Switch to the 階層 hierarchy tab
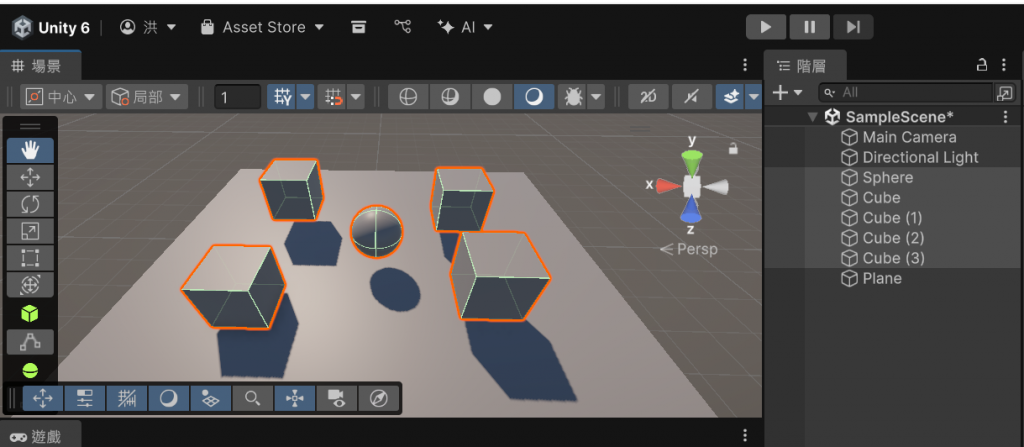1024x447 pixels. (805, 65)
